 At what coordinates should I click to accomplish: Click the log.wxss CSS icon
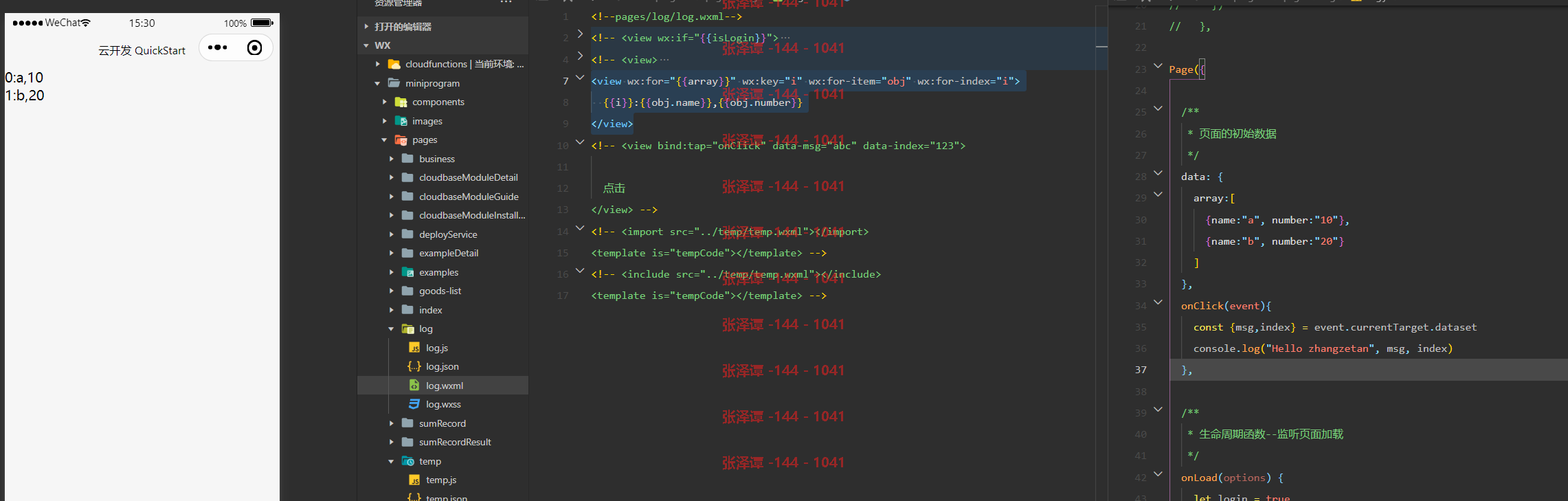(414, 404)
